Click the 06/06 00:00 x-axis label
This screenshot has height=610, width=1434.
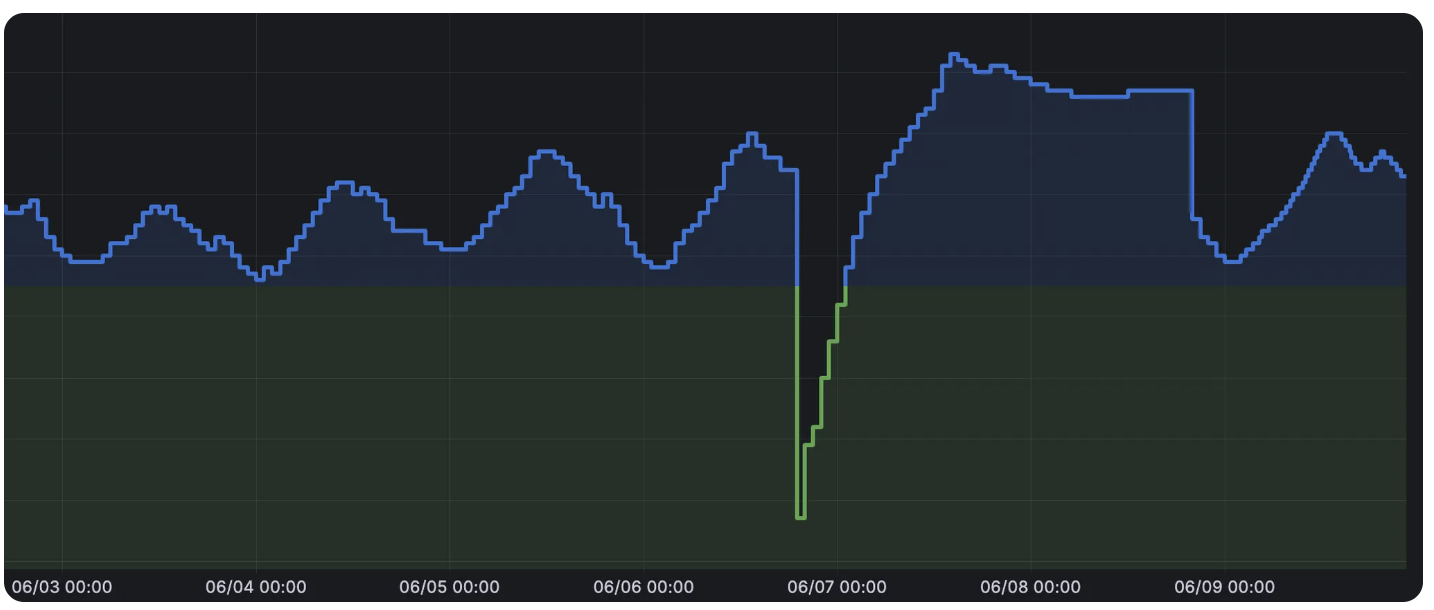tap(643, 587)
